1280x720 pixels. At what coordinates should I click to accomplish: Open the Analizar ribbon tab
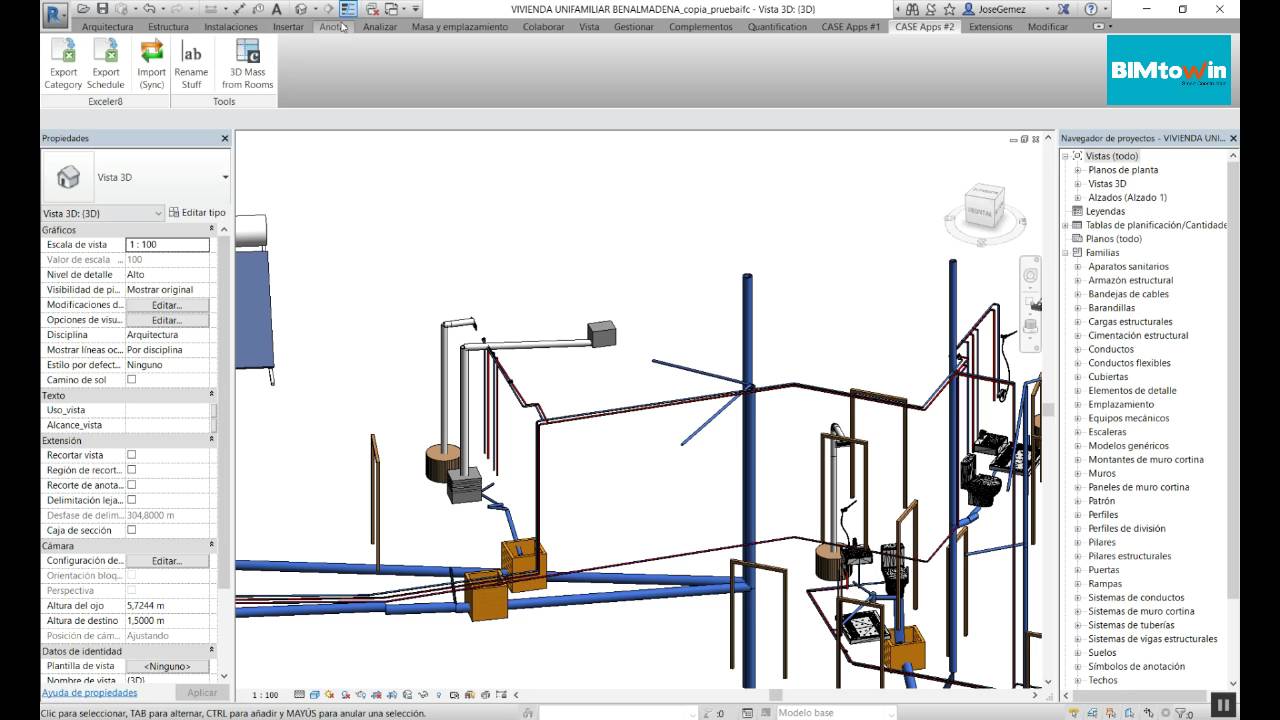(x=380, y=27)
